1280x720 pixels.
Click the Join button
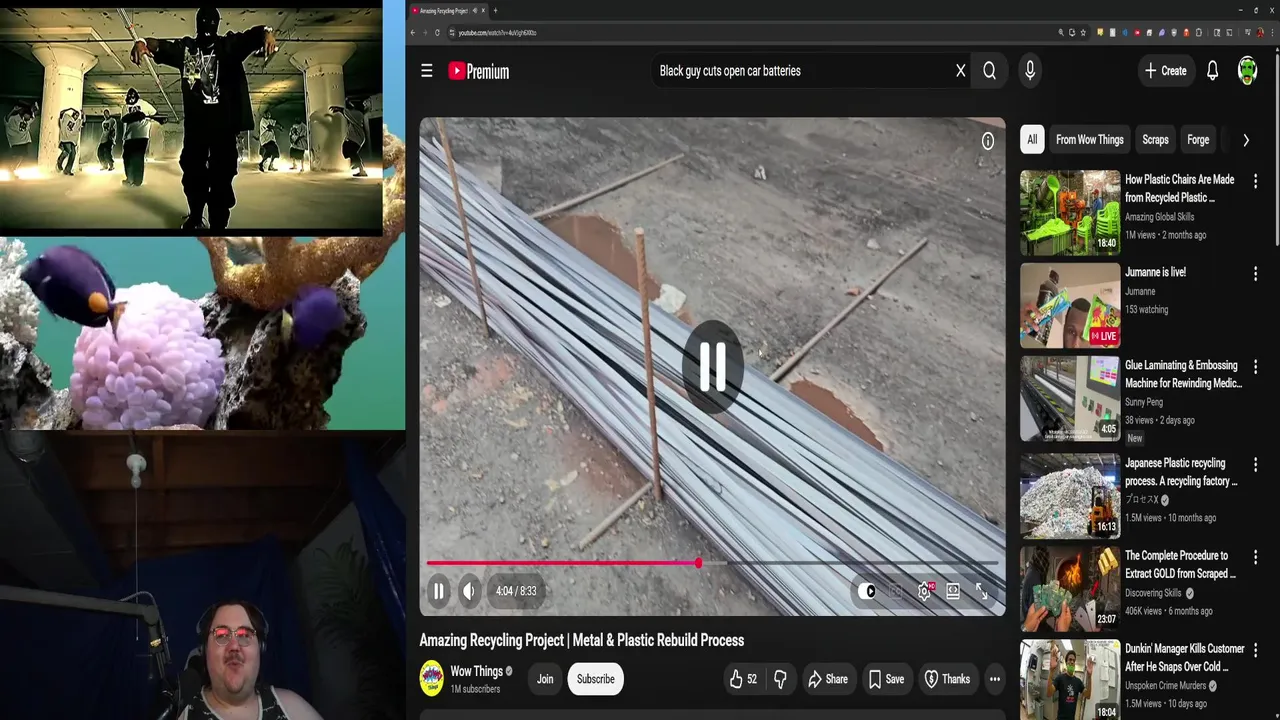point(545,679)
